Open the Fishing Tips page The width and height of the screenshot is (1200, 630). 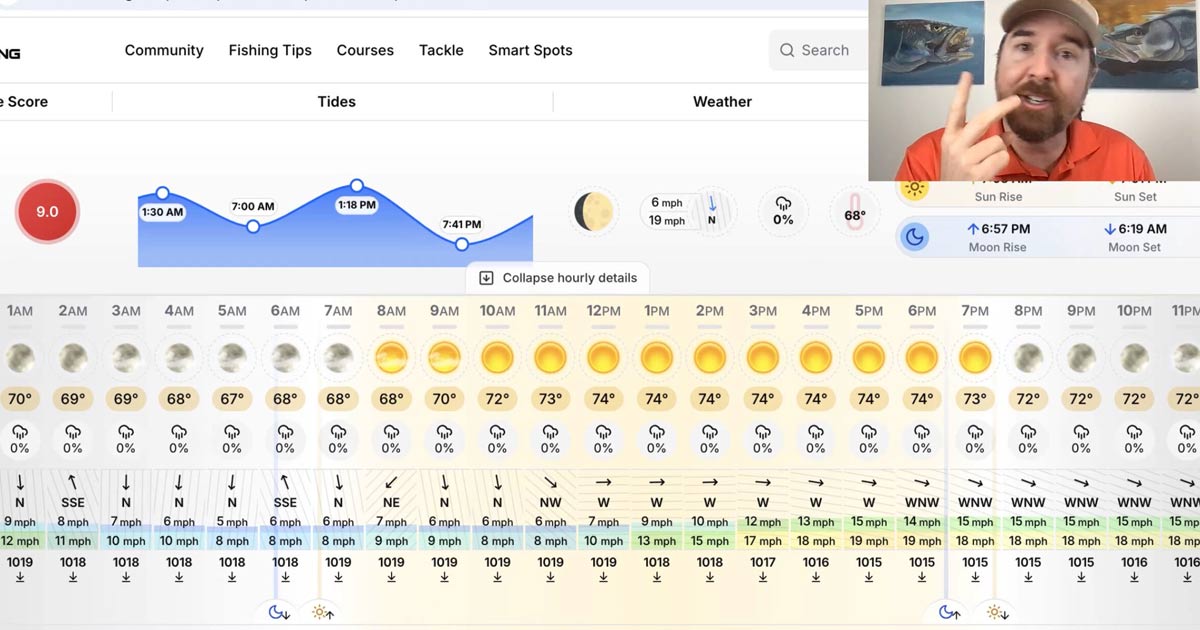click(x=270, y=50)
